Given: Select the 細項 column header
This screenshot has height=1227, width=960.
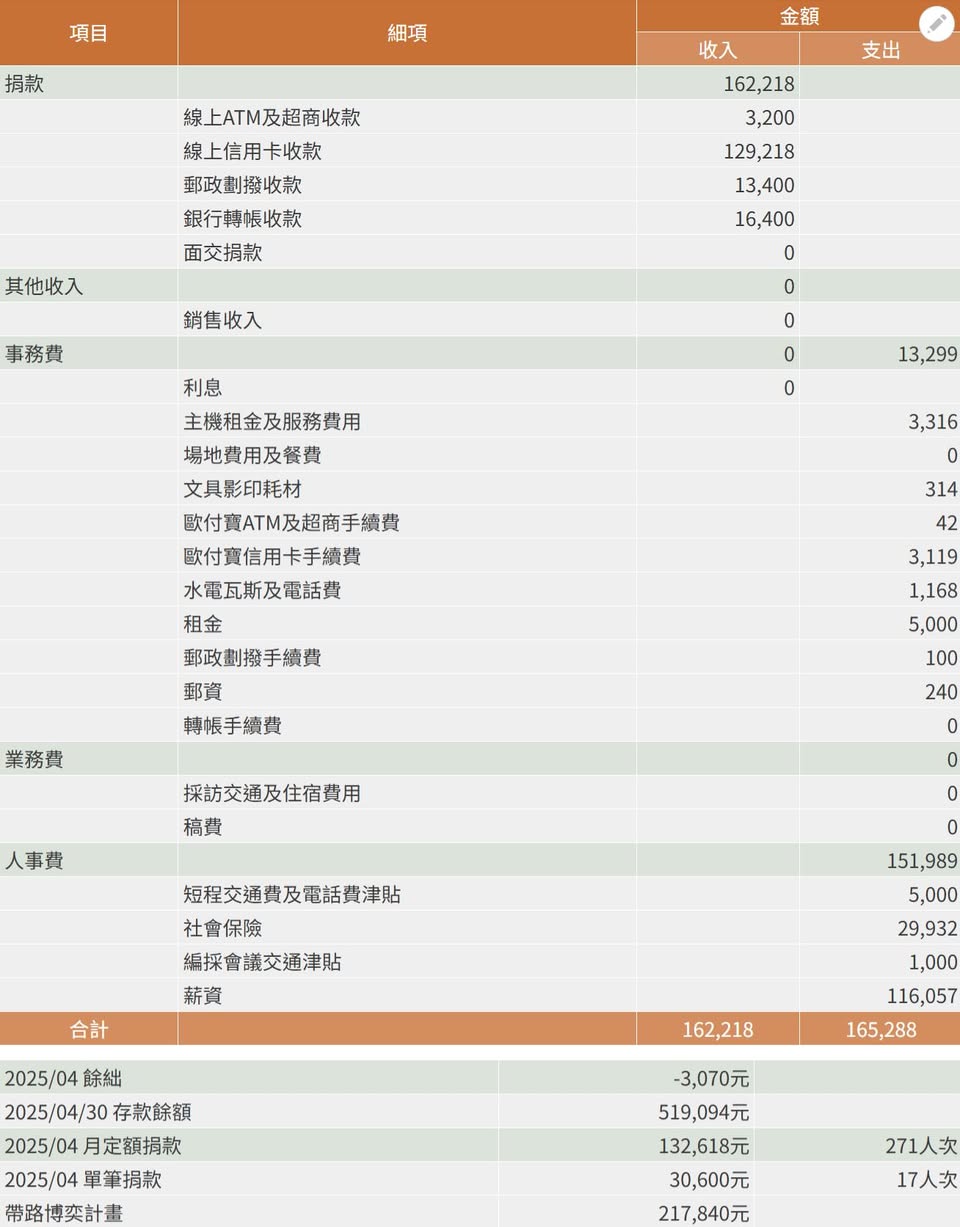Looking at the screenshot, I should pos(407,33).
